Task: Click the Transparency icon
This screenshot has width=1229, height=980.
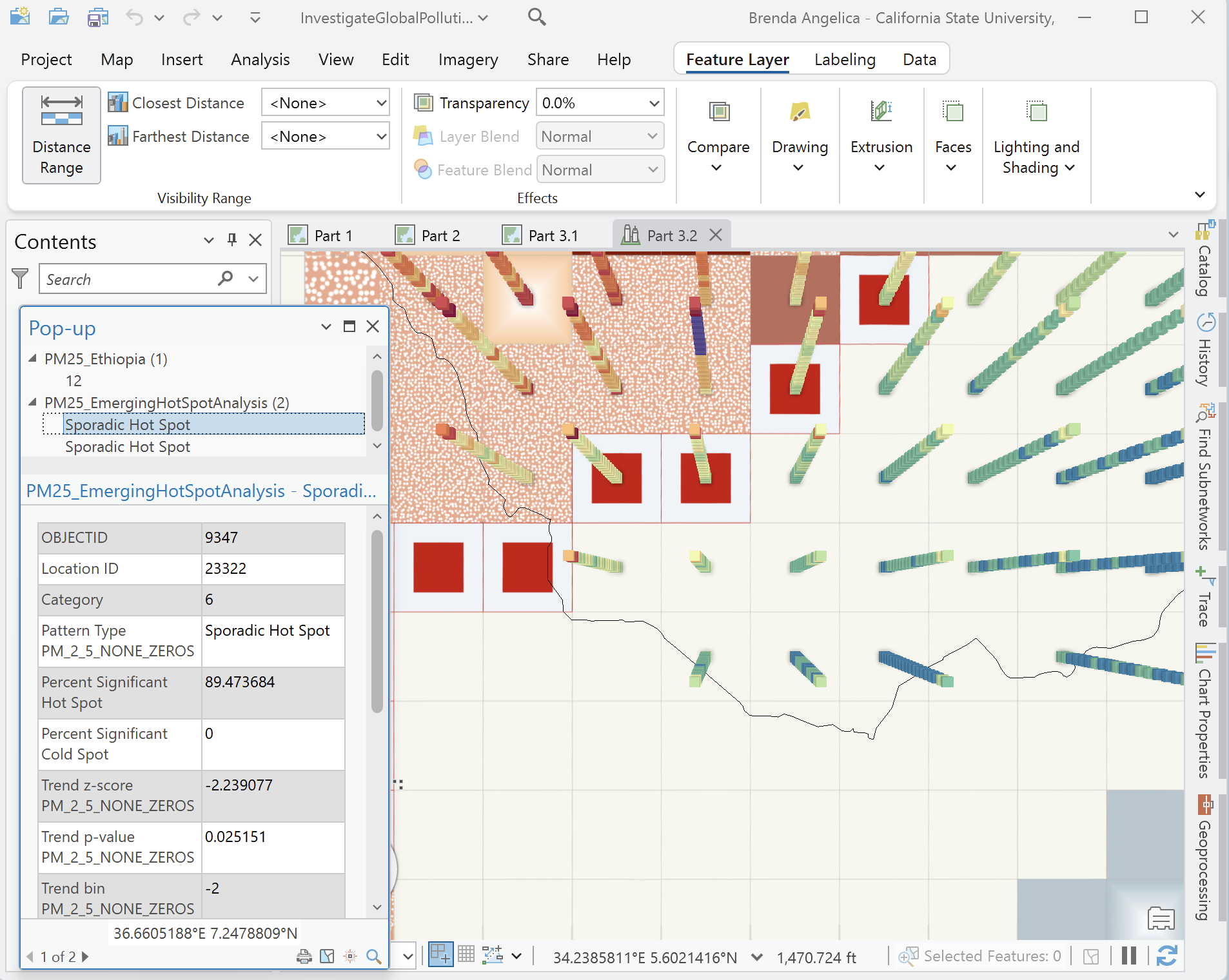Action: tap(423, 103)
